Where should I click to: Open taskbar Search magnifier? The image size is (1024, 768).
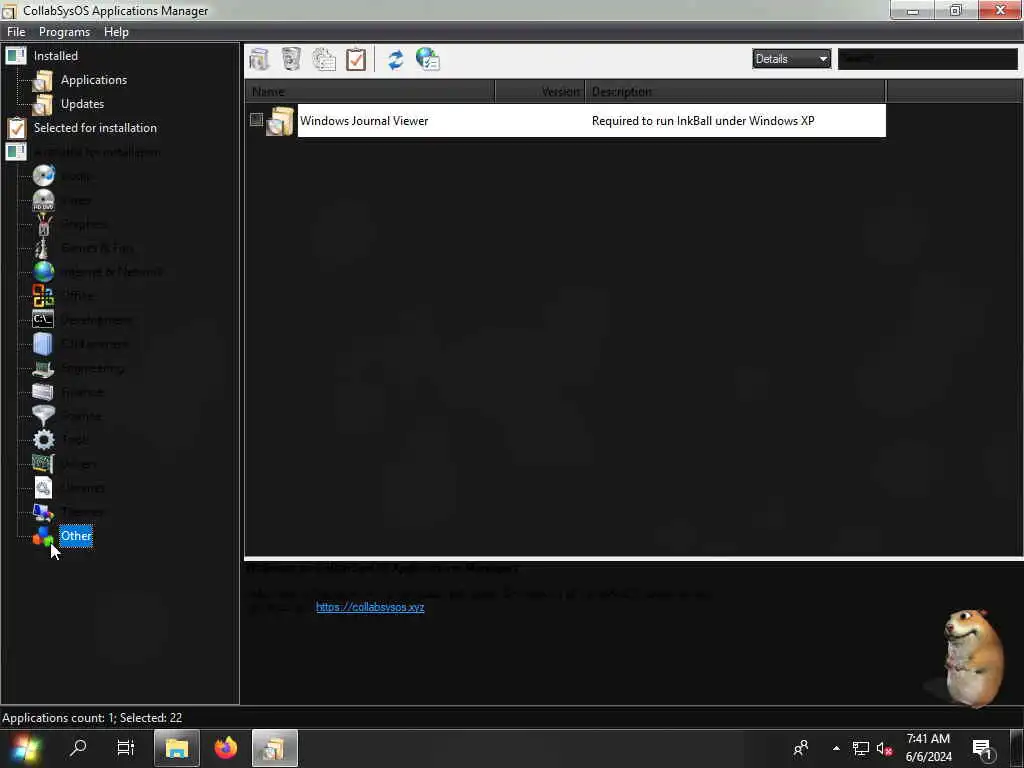click(x=78, y=748)
